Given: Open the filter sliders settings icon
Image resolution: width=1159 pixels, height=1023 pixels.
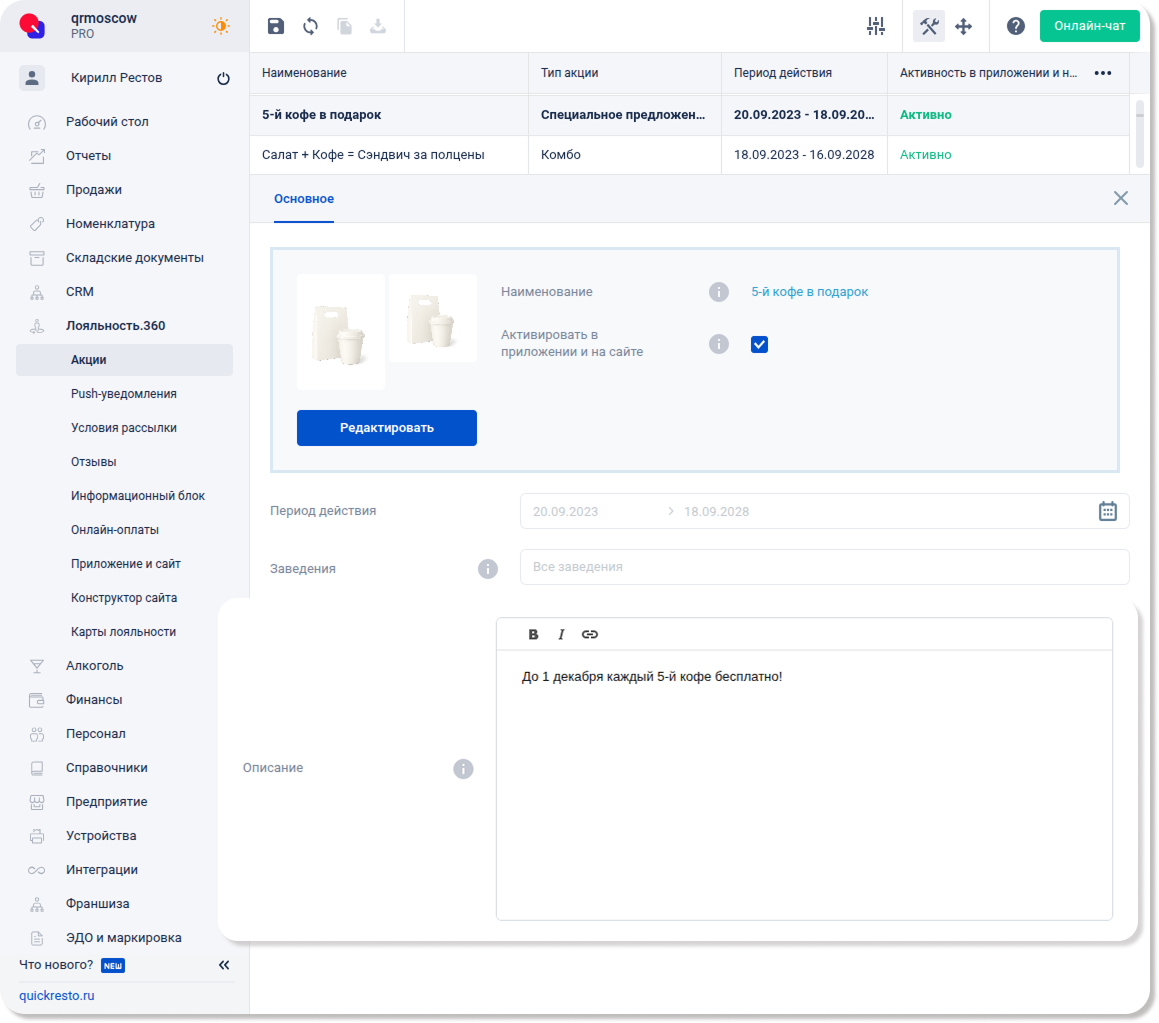Looking at the screenshot, I should tap(876, 27).
